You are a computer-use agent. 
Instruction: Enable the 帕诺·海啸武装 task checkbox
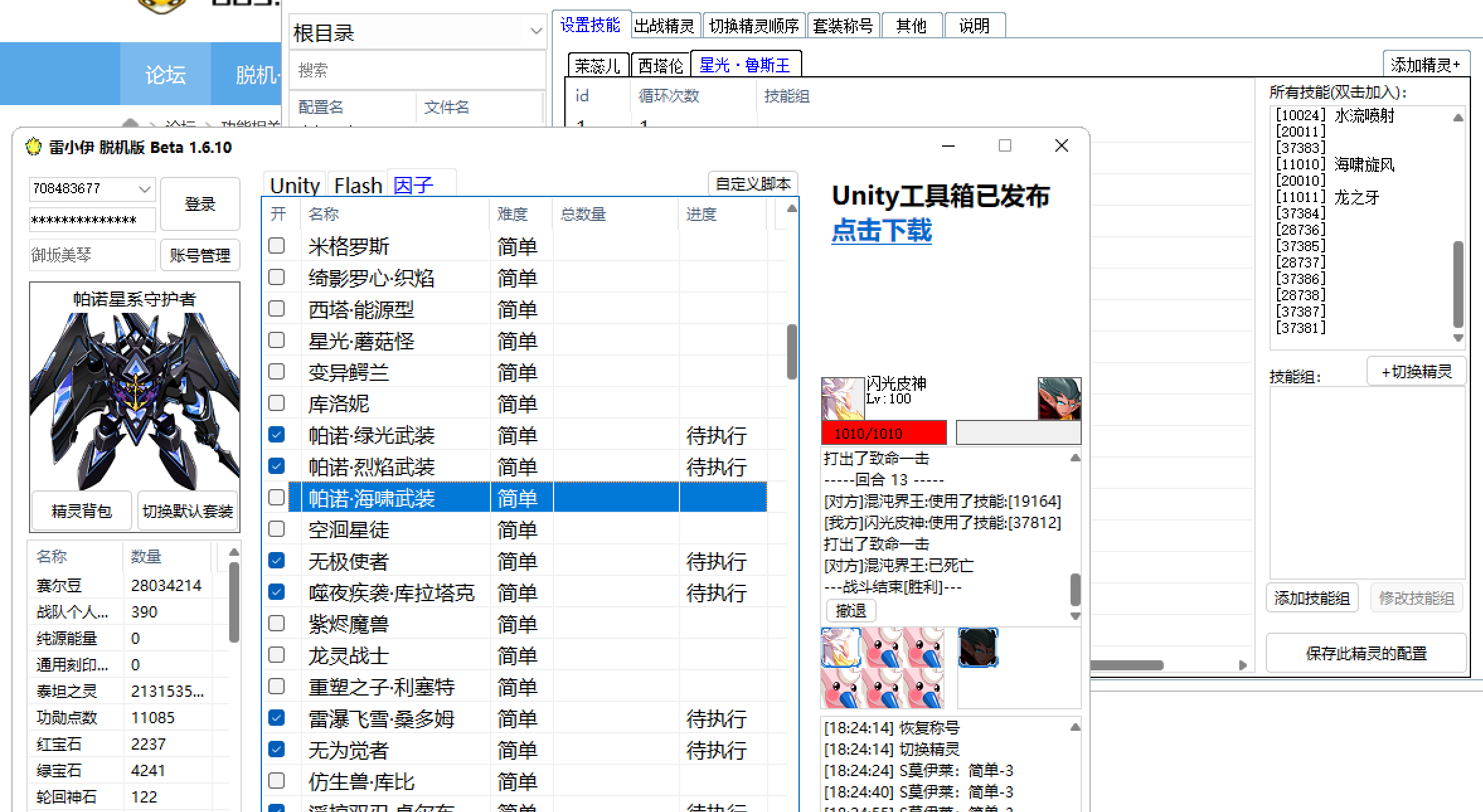(276, 497)
